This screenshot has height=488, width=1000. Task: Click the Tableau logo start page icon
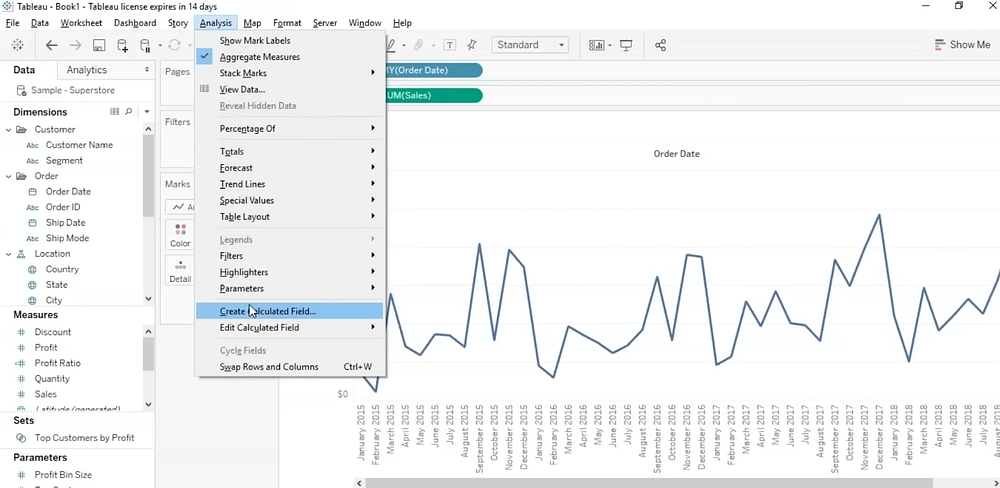(18, 45)
